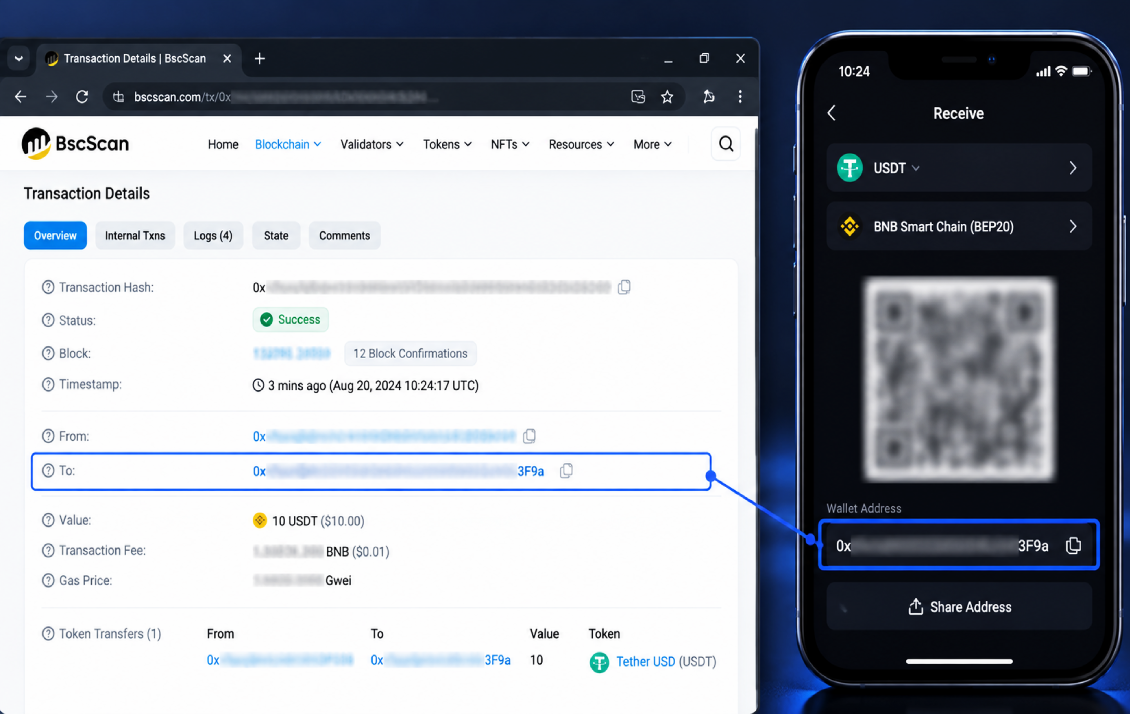Click the install app icon in address bar
This screenshot has width=1130, height=720.
click(x=638, y=97)
